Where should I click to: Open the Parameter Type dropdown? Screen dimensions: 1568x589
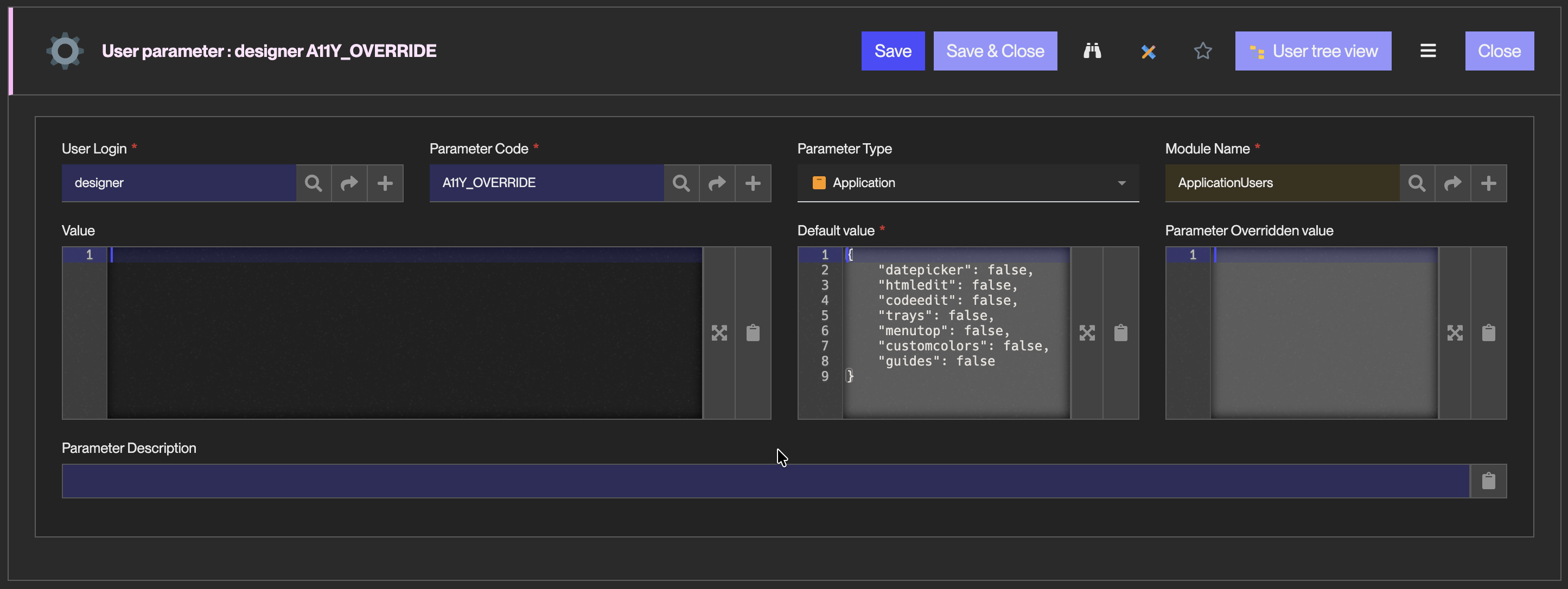click(x=968, y=183)
